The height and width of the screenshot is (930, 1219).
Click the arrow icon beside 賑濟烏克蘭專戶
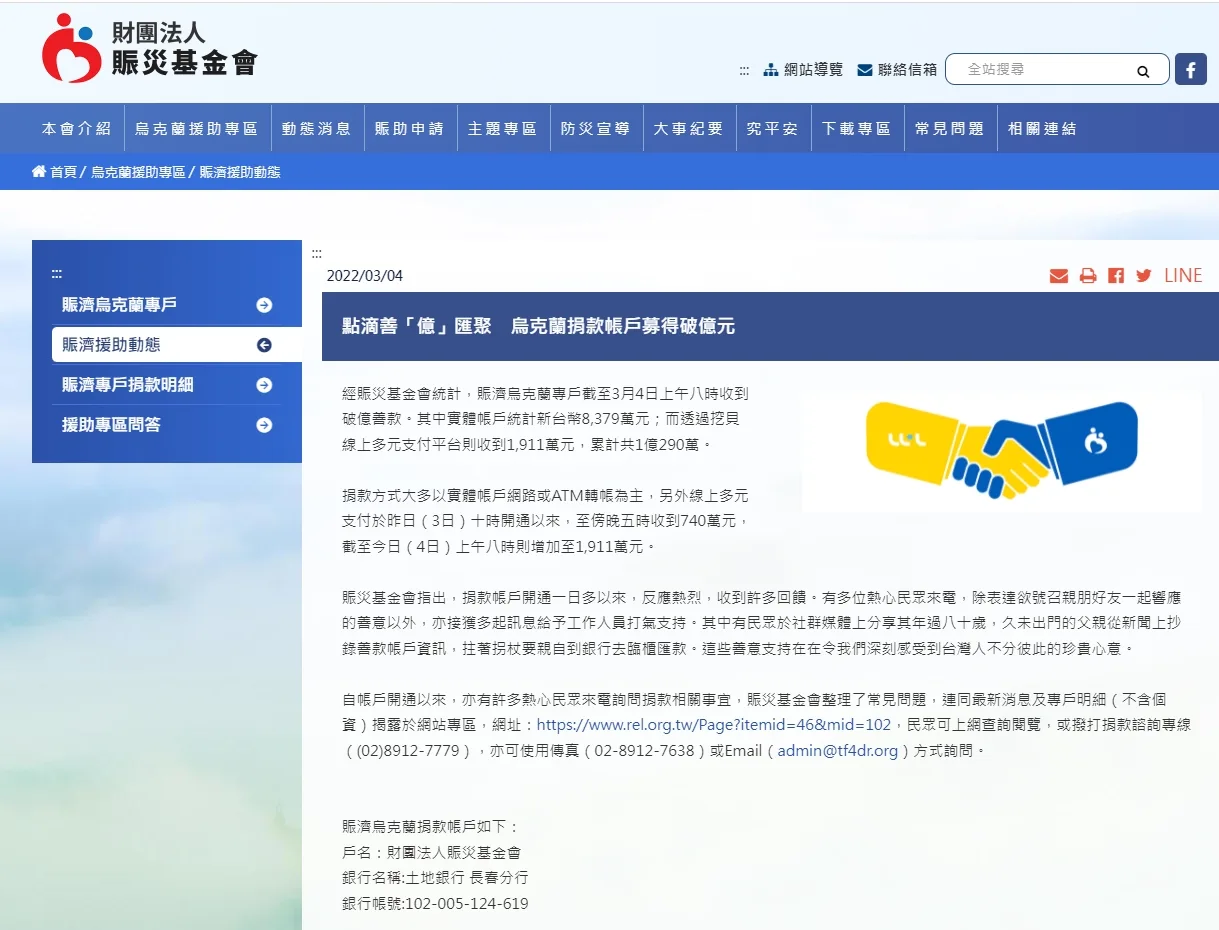(x=264, y=305)
